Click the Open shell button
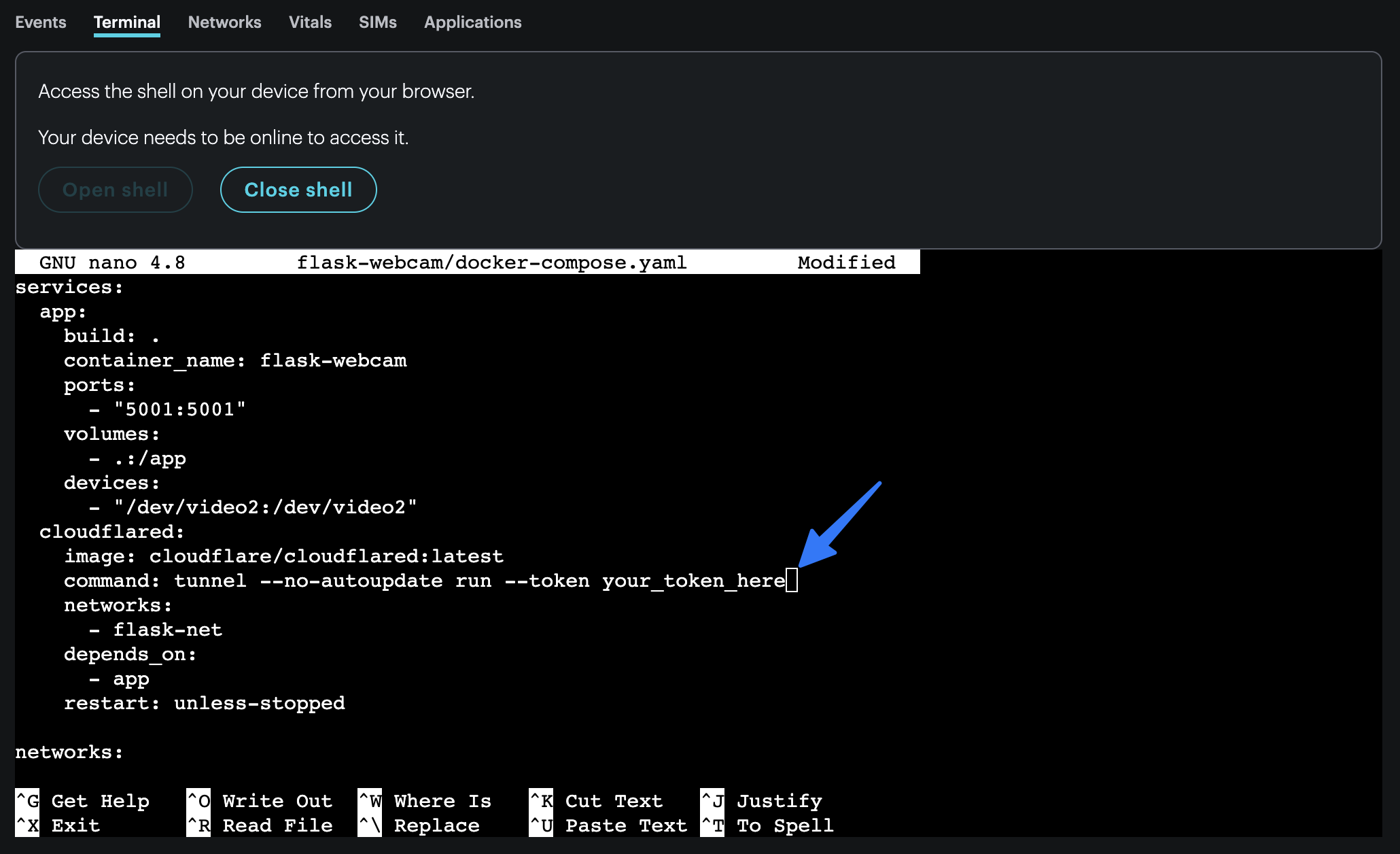The image size is (1400, 854). tap(116, 190)
